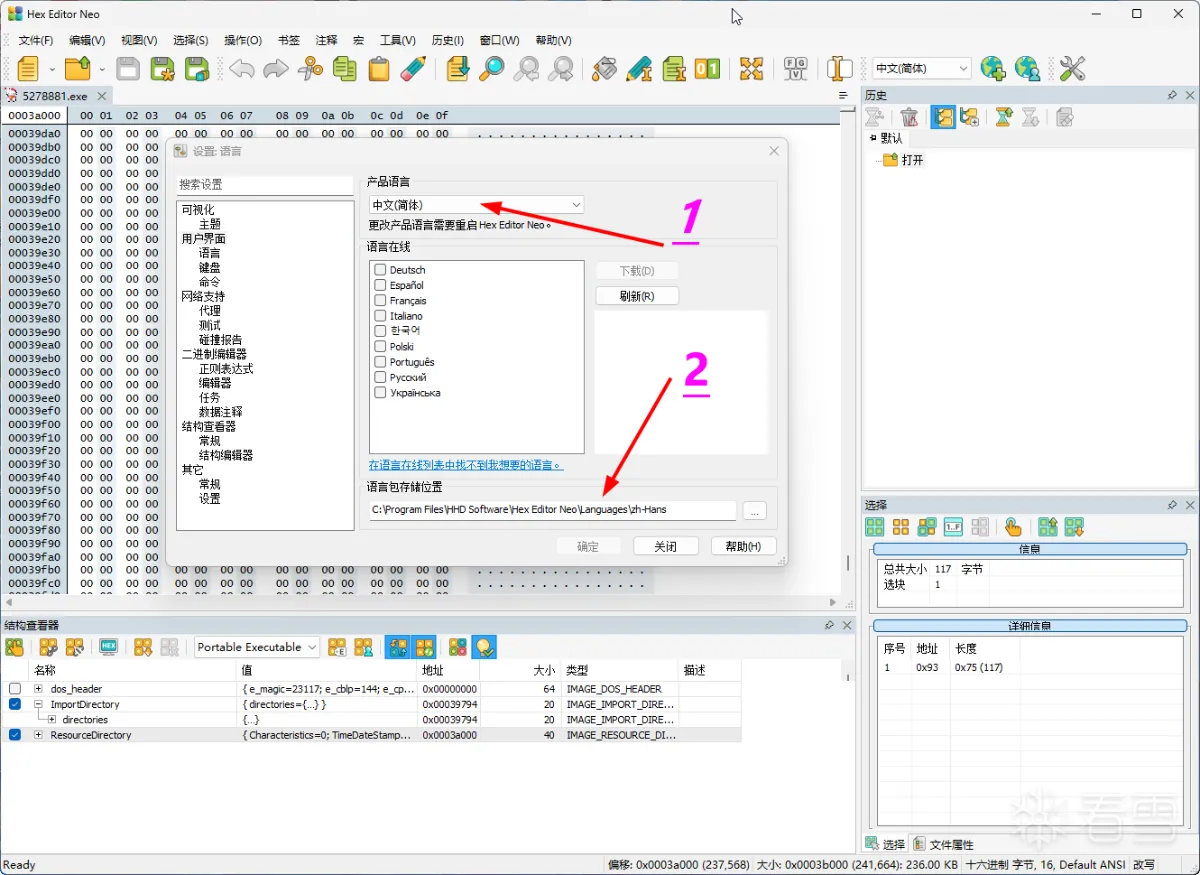Click the HEX monitor icon in Structure Viewer
The image size is (1200, 875).
click(x=109, y=647)
